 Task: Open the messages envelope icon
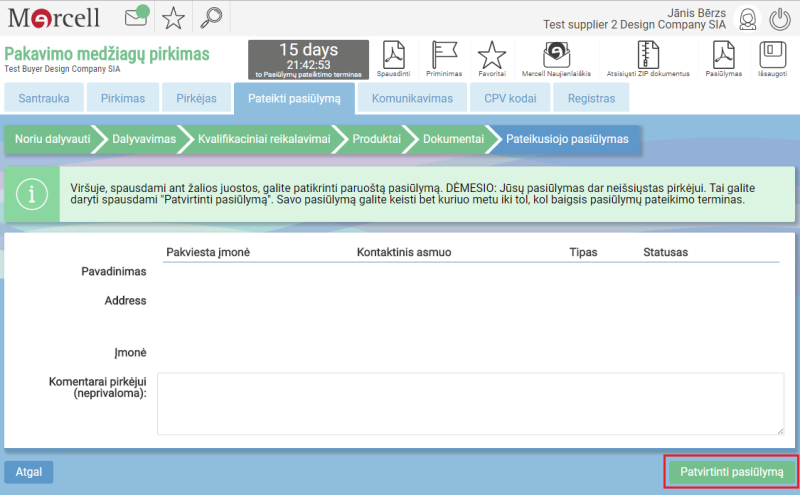[x=136, y=17]
